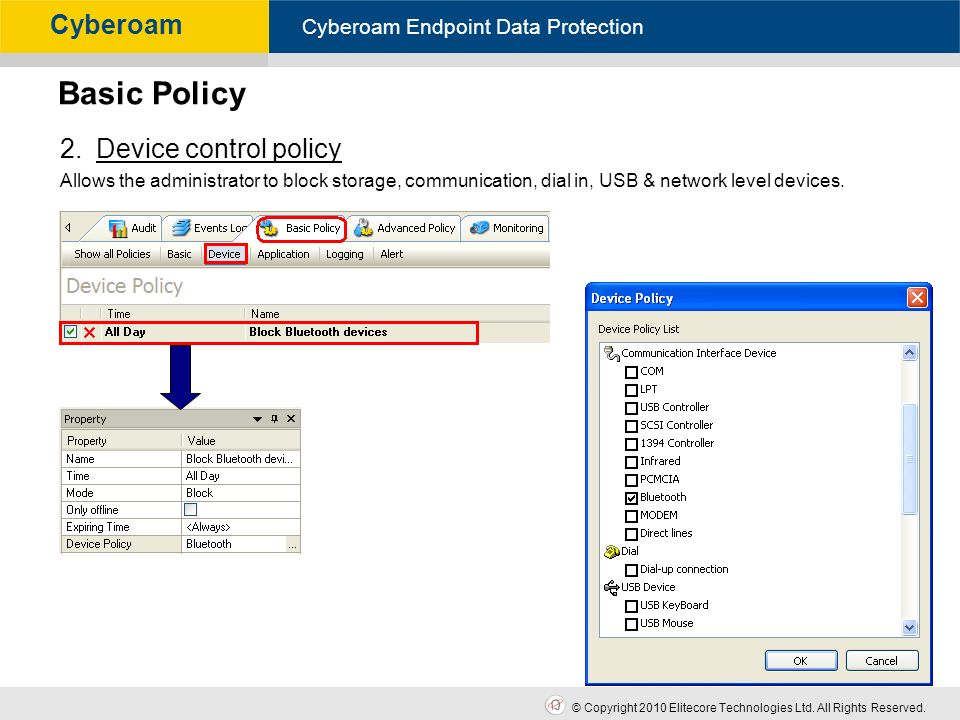Click the Monitoring tab icon
960x720 pixels.
tap(479, 228)
